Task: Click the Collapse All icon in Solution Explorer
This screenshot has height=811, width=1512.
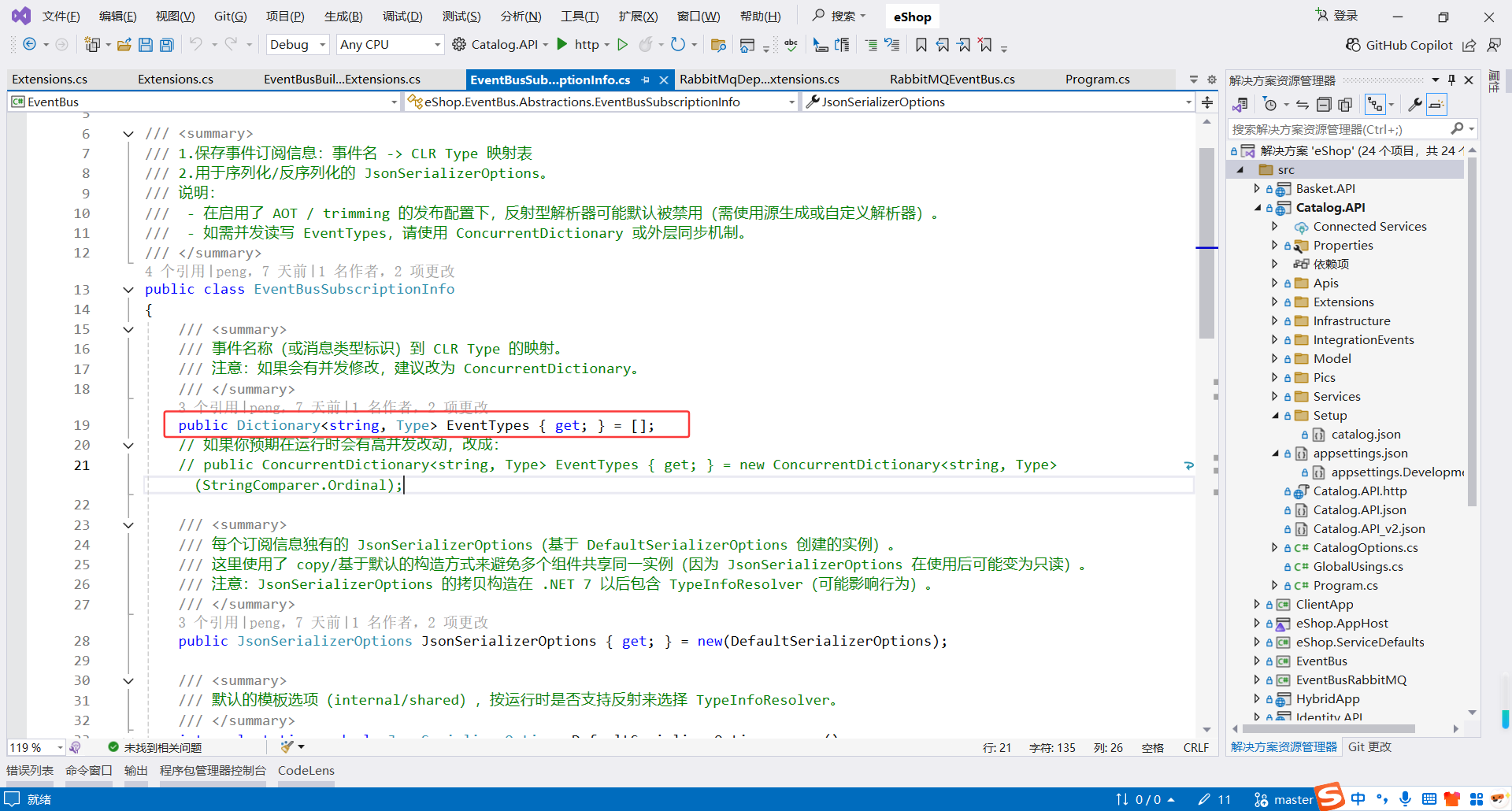Action: pyautogui.click(x=1324, y=103)
